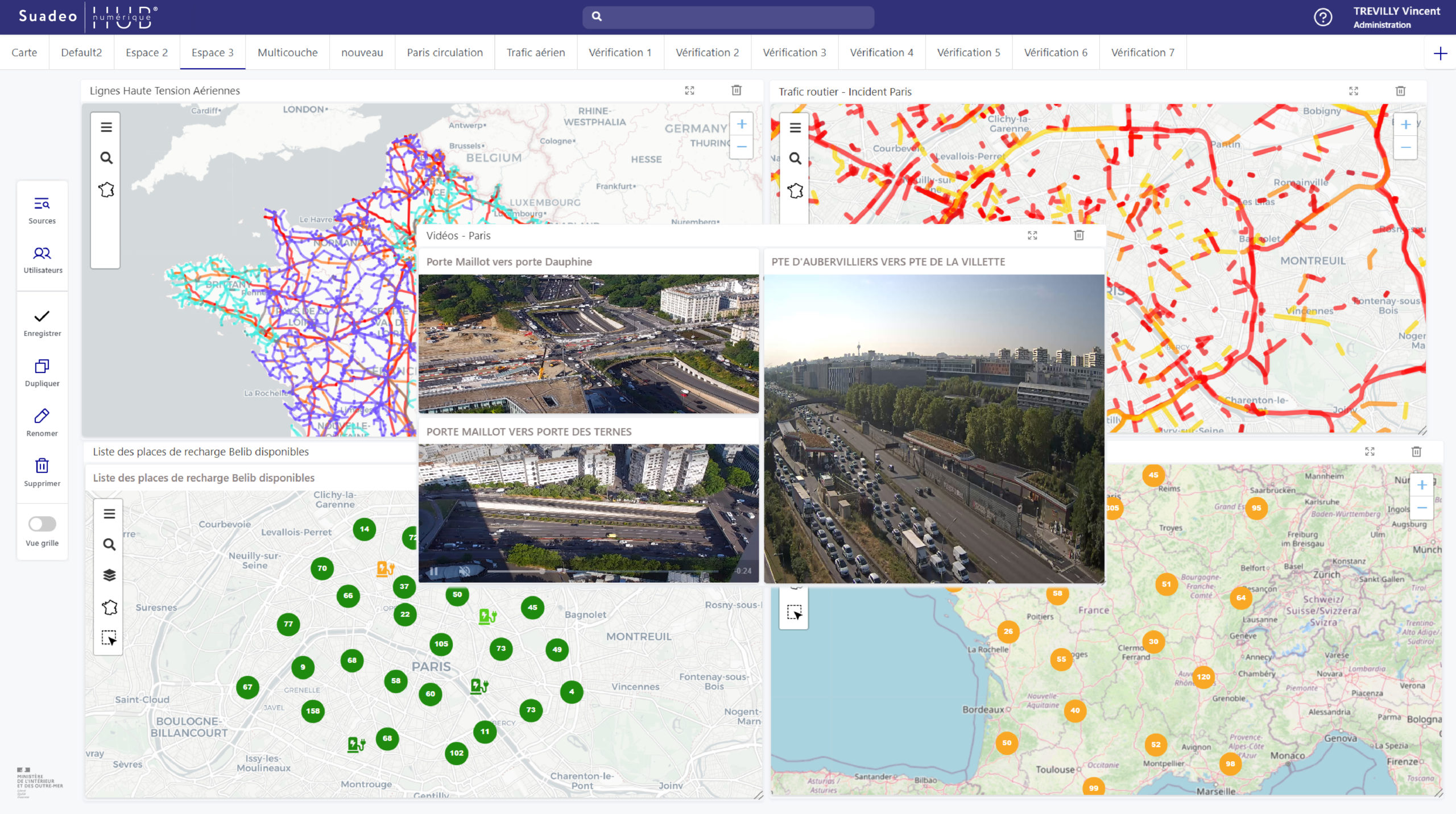Viewport: 1456px width, 814px height.
Task: Click the Renomer pencil icon
Action: point(42,416)
